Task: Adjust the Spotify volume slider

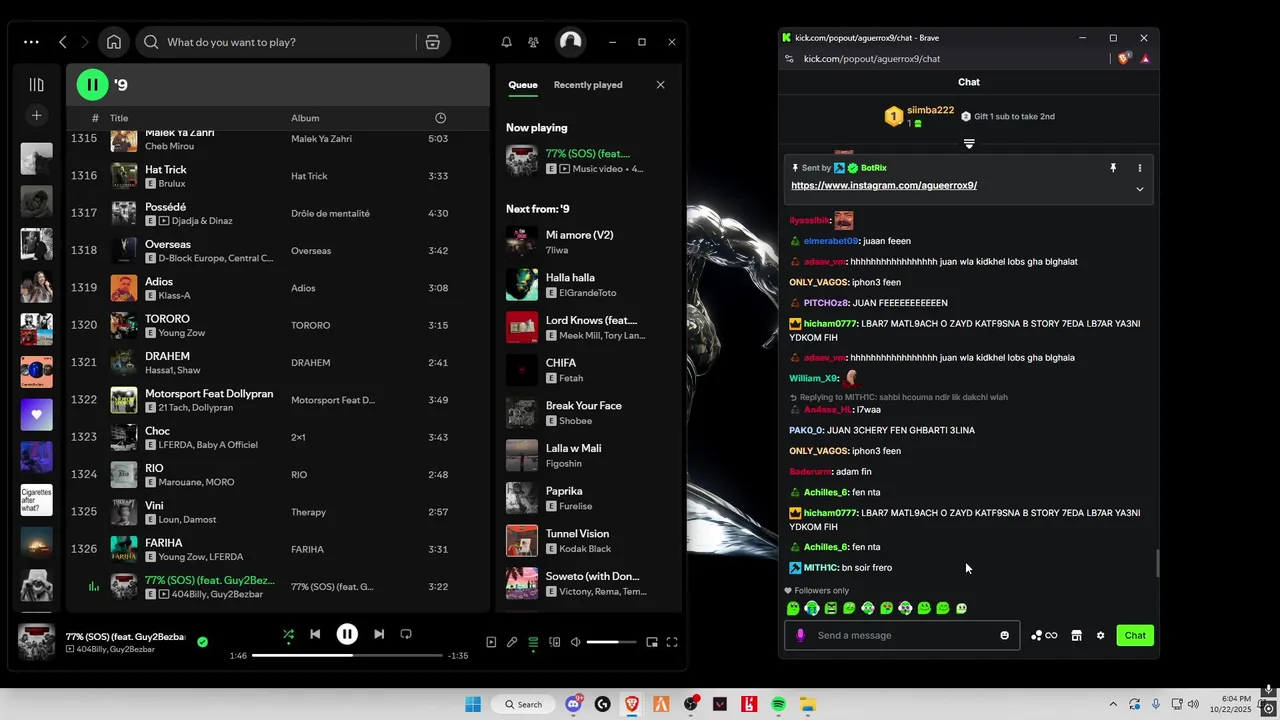Action: (611, 642)
